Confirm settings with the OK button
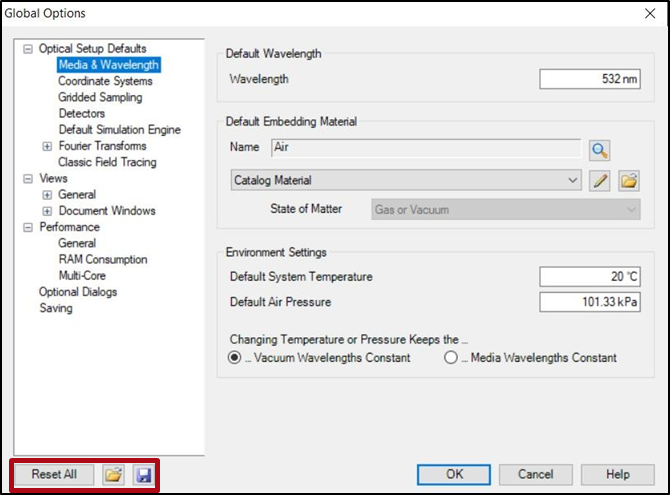The width and height of the screenshot is (670, 495). point(454,474)
